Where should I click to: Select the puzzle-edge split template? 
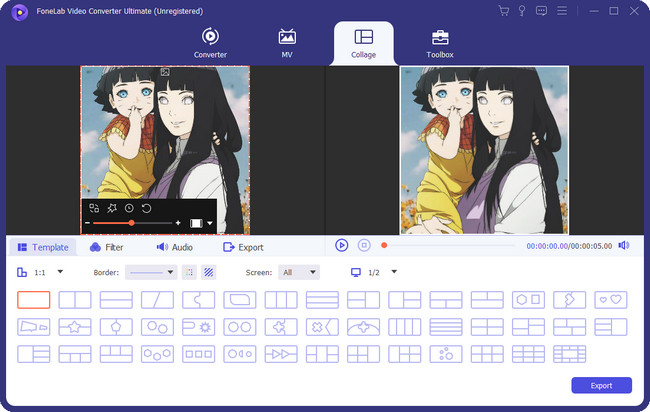pyautogui.click(x=199, y=300)
